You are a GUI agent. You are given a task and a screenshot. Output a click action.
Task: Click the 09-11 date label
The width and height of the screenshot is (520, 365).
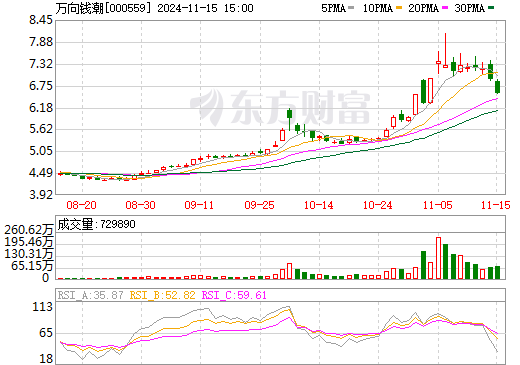[x=199, y=205]
